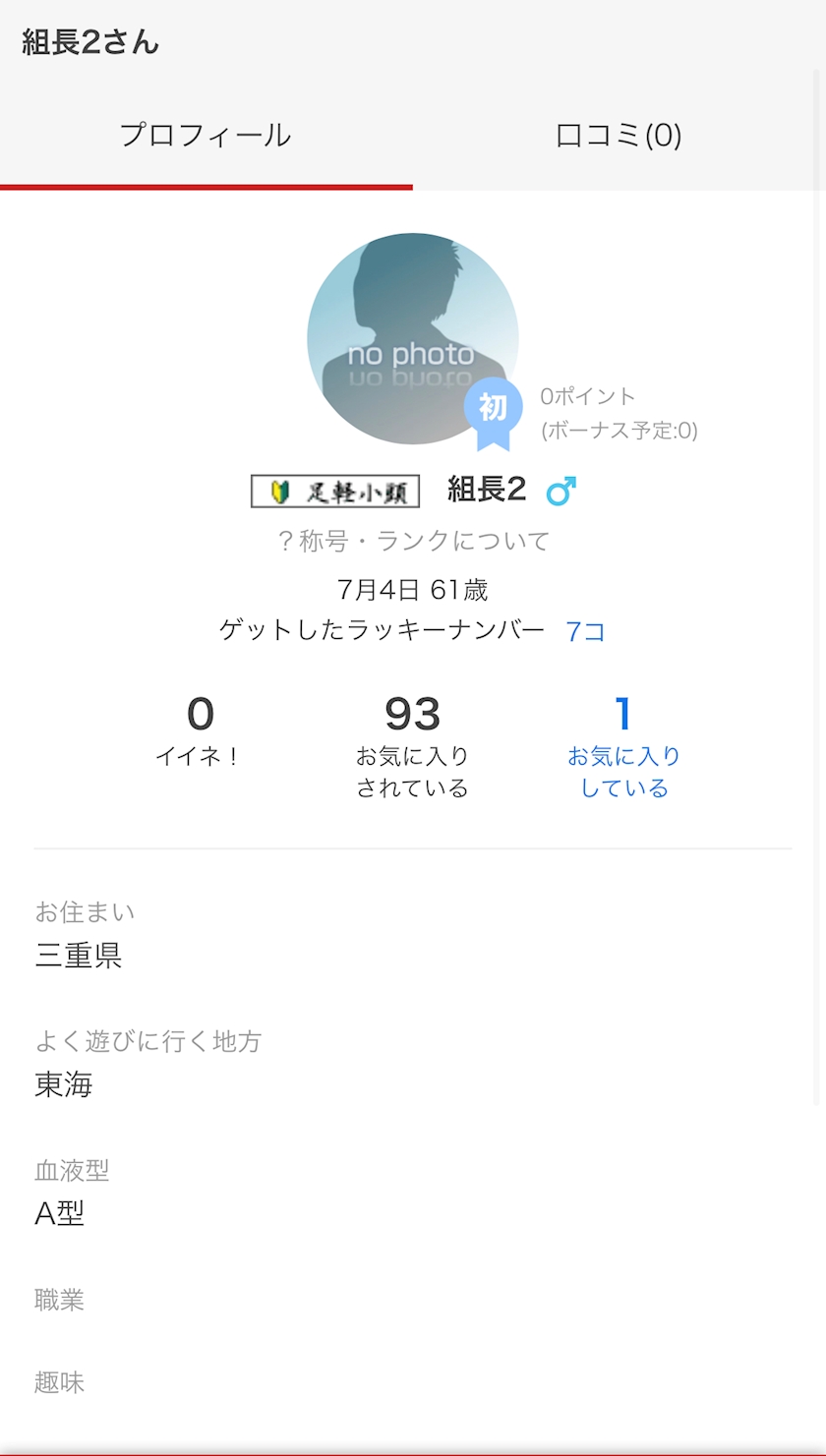Screen dimensions: 826x1456
Task: Click the ボーナス予定:0 bonus text
Action: [619, 431]
